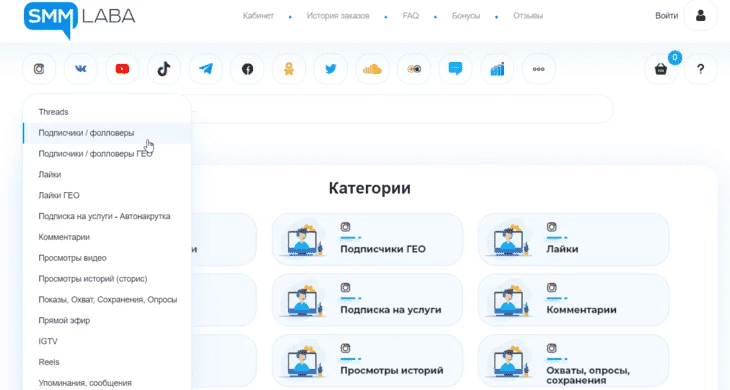Viewport: 730px width, 390px height.
Task: Choose Прямой эфир in dropdown
Action: (x=107, y=321)
